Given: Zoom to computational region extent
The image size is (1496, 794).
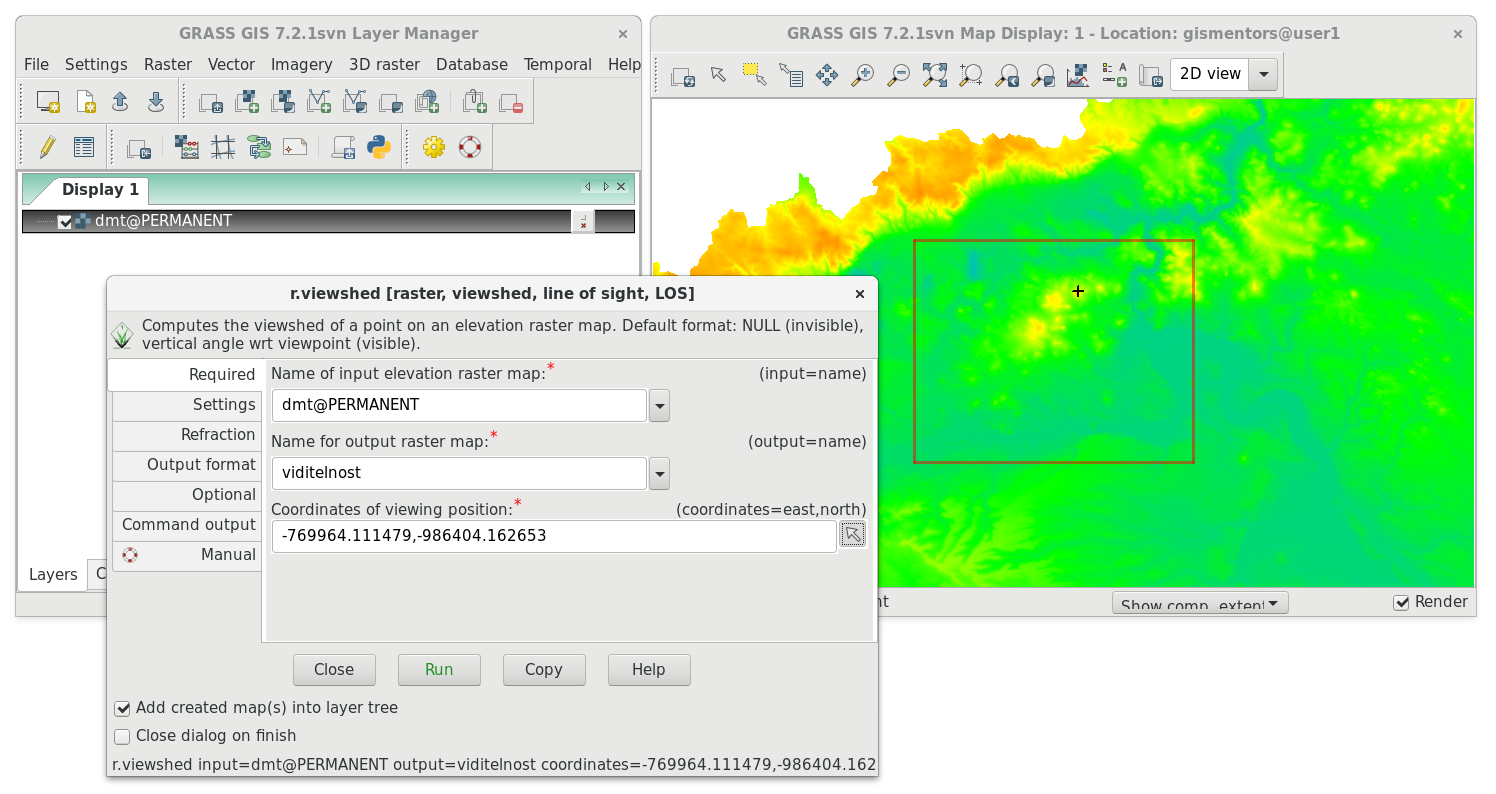Looking at the screenshot, I should tap(970, 75).
